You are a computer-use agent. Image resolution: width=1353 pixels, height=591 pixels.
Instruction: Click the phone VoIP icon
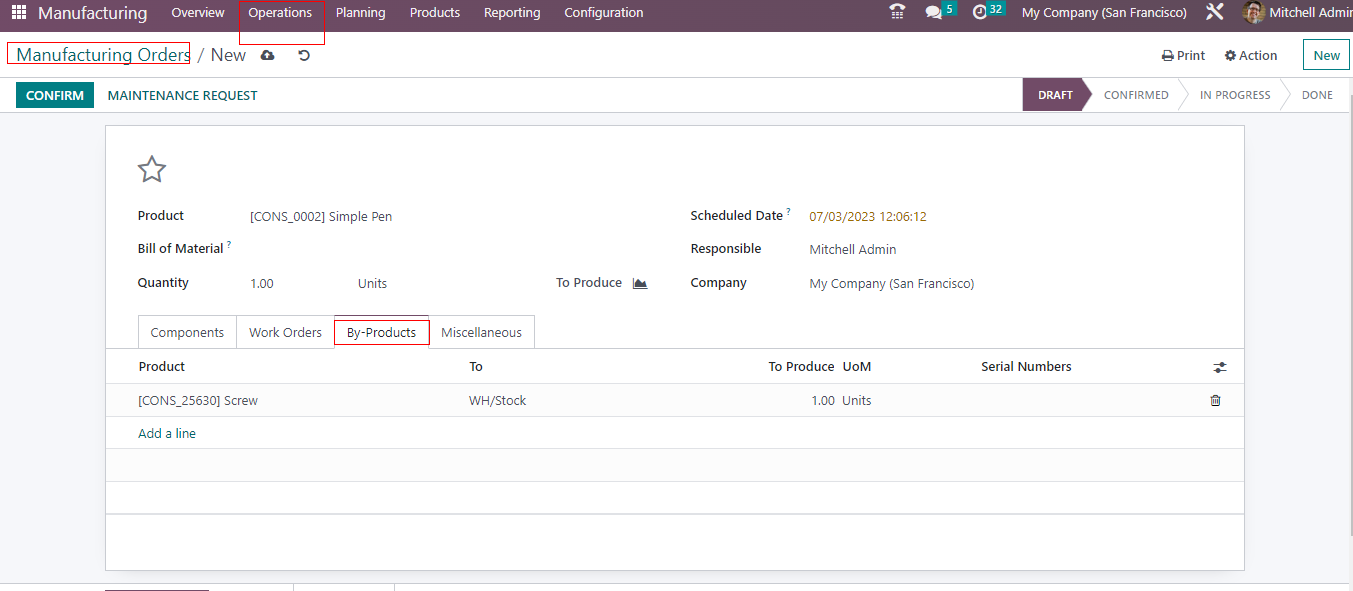tap(897, 13)
